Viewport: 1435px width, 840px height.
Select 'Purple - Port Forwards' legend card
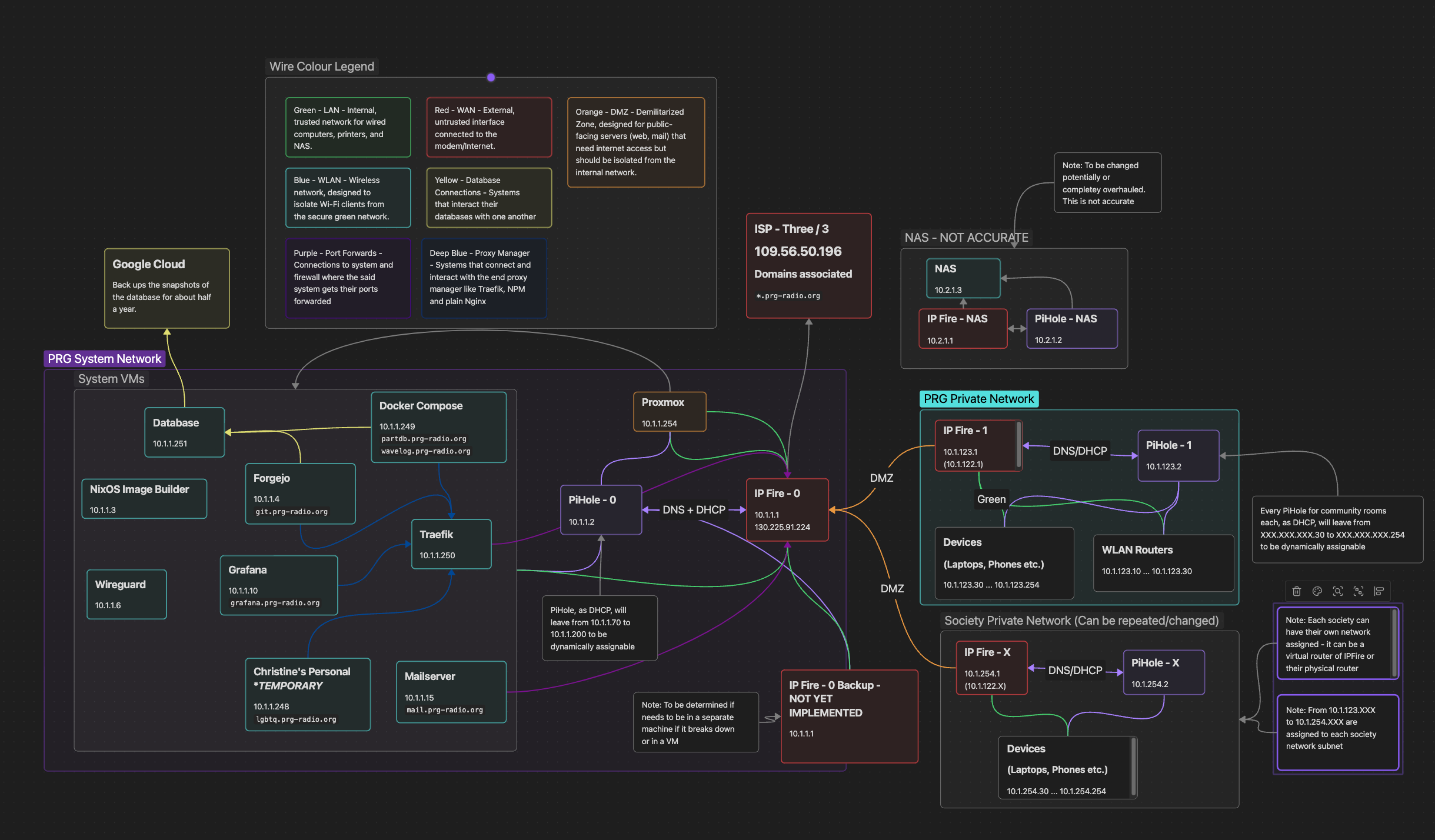[x=348, y=278]
